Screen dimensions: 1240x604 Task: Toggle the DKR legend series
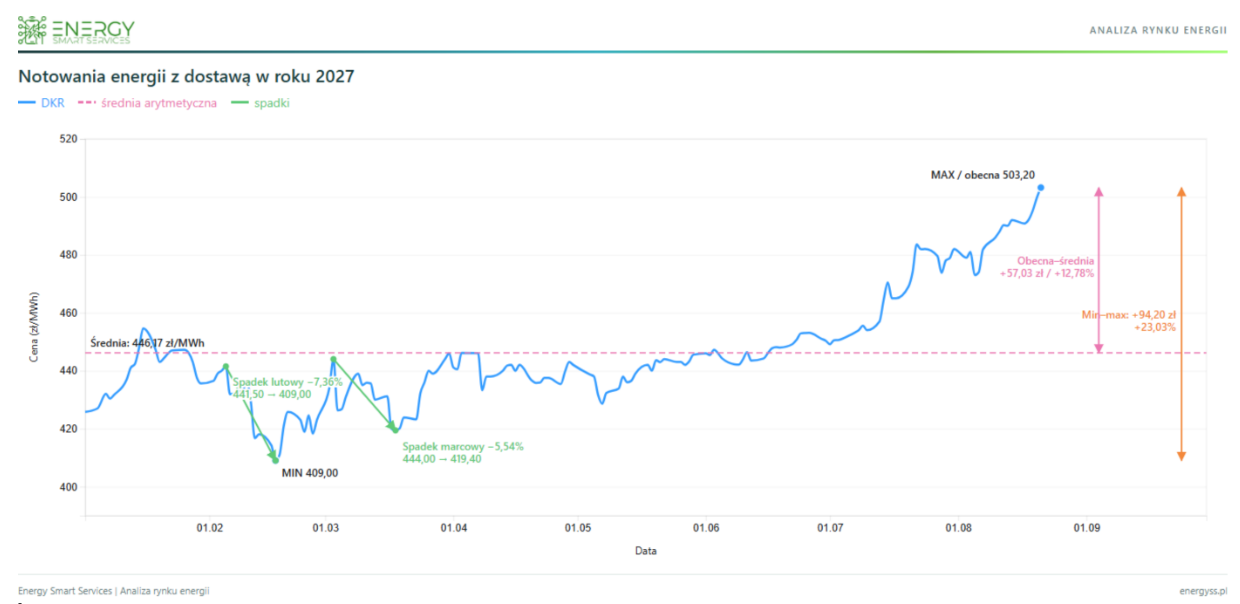click(41, 103)
